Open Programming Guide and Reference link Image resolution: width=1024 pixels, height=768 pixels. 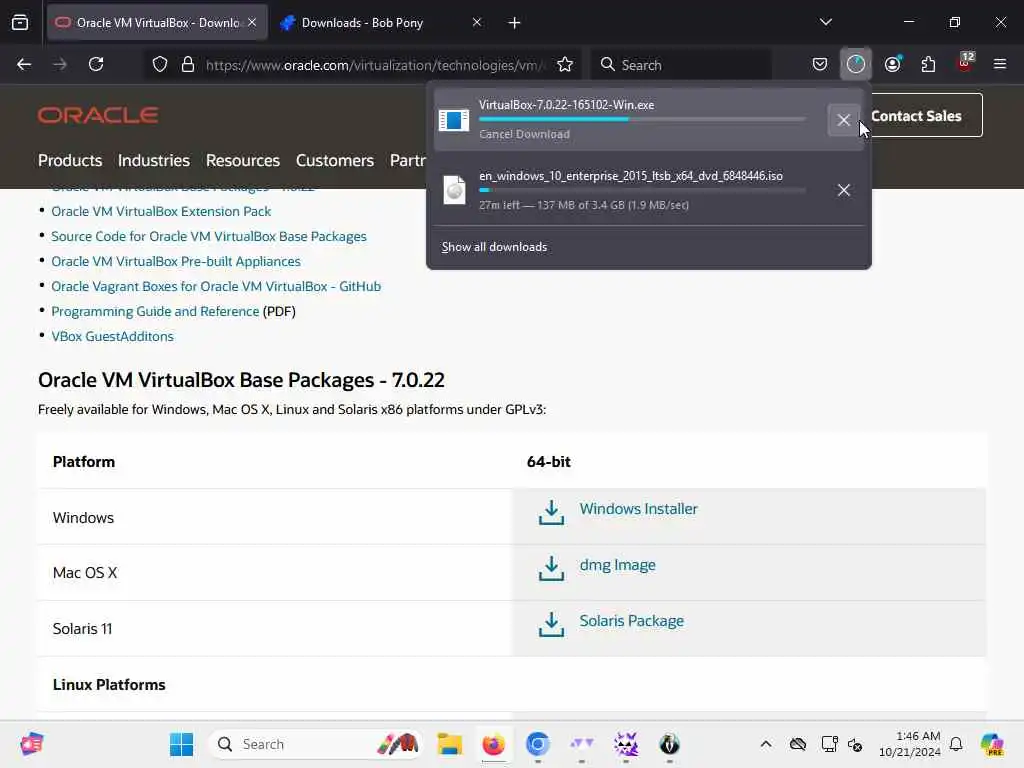pyautogui.click(x=155, y=312)
